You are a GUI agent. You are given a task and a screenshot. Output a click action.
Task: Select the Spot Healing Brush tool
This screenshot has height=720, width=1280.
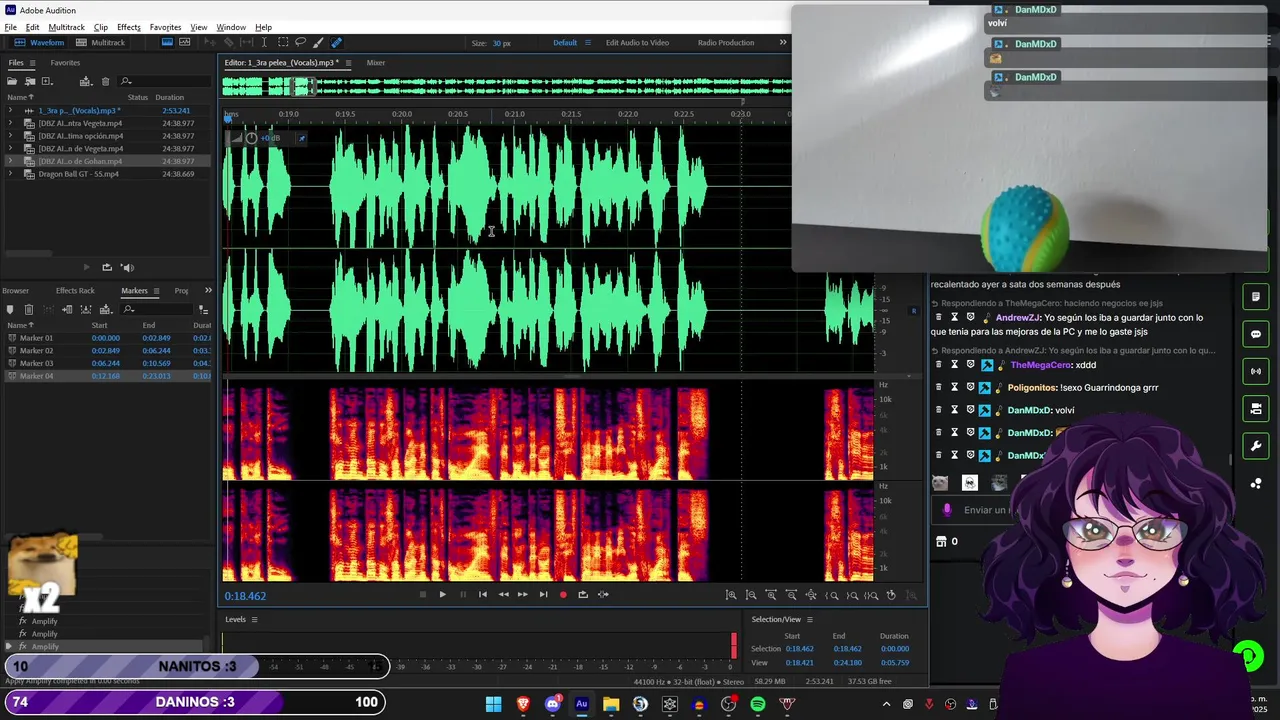click(x=336, y=43)
